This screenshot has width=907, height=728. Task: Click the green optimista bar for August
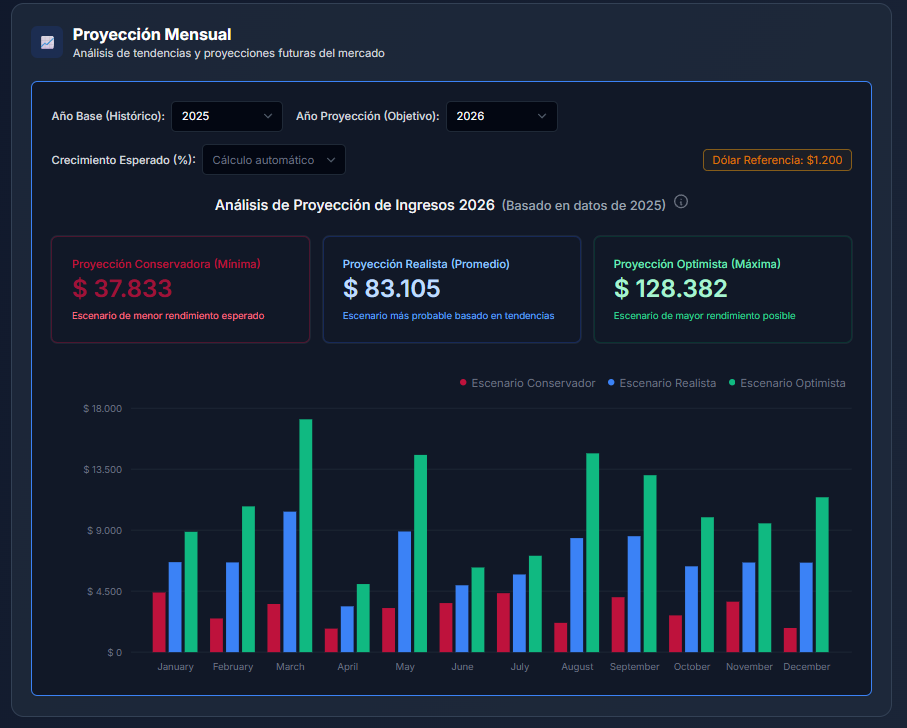pyautogui.click(x=593, y=552)
